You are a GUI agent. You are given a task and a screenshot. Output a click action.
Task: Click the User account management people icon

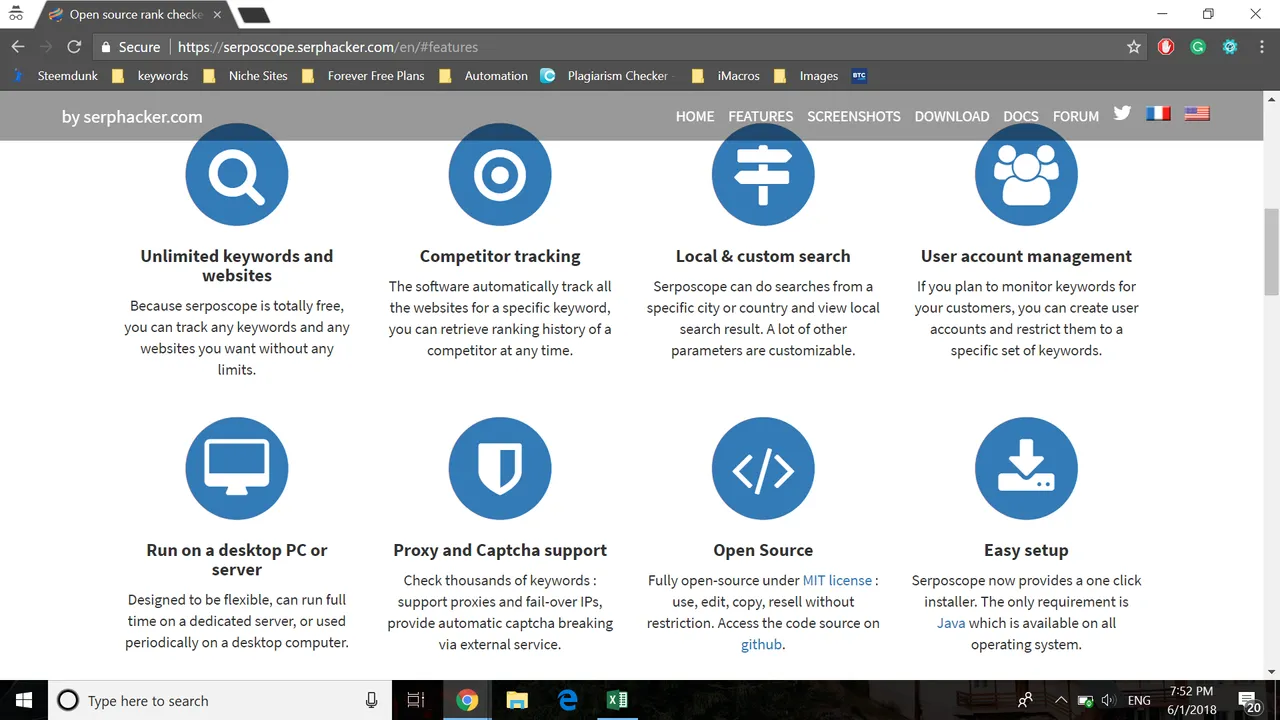tap(1026, 174)
